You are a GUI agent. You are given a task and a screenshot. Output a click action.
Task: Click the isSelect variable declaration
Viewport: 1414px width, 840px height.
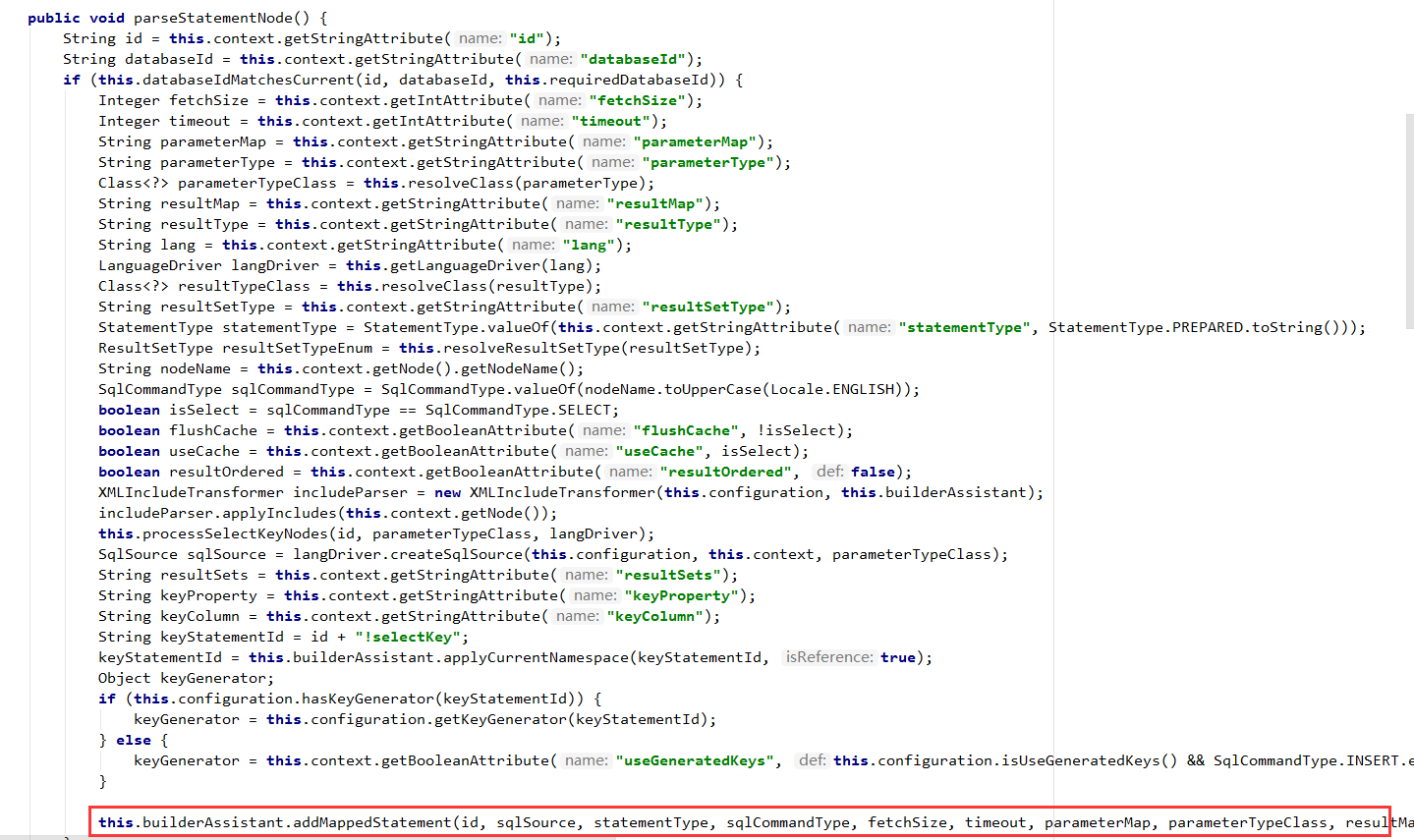(x=203, y=410)
